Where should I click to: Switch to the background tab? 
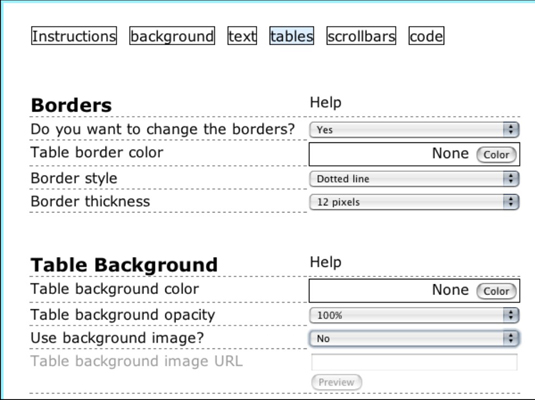[172, 36]
